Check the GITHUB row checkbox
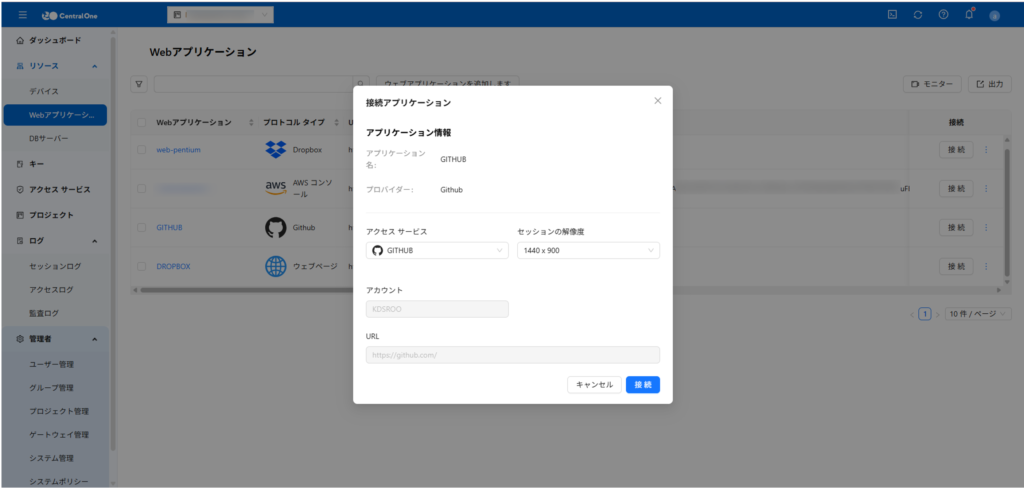Screen dimensions: 1024x488 click(142, 227)
